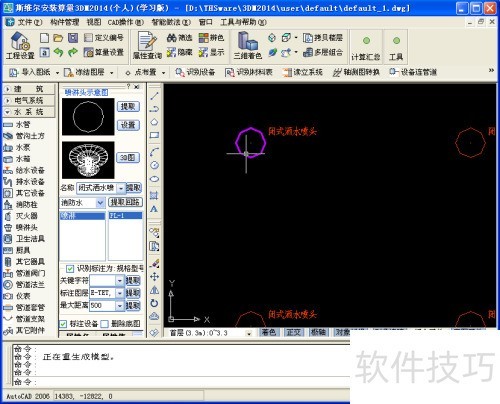The image size is (500, 404).
Task: Click the 多层组合 multi-floor combine tool
Action: [323, 52]
